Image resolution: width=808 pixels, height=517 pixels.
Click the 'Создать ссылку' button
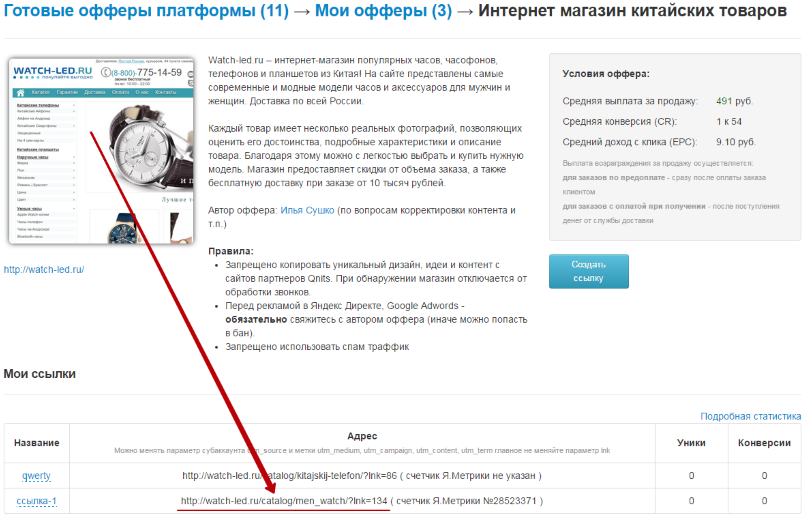[588, 271]
